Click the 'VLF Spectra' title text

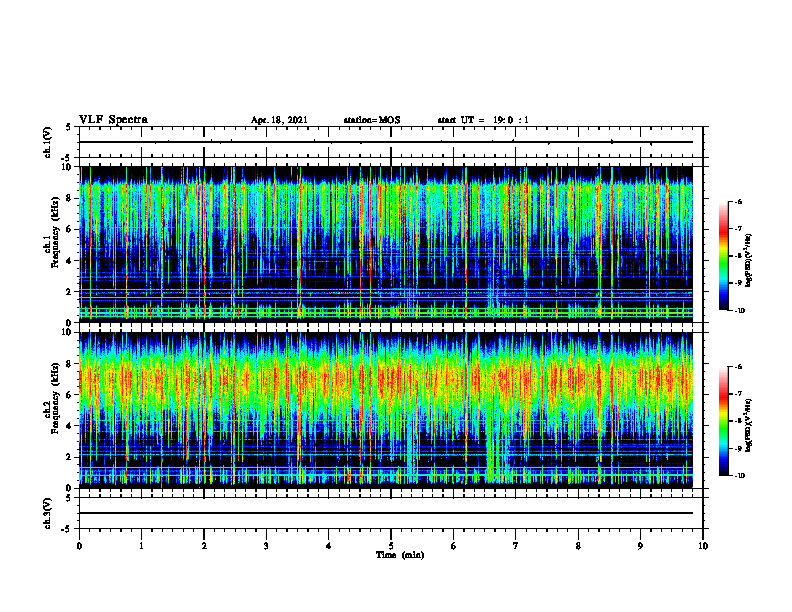(113, 120)
